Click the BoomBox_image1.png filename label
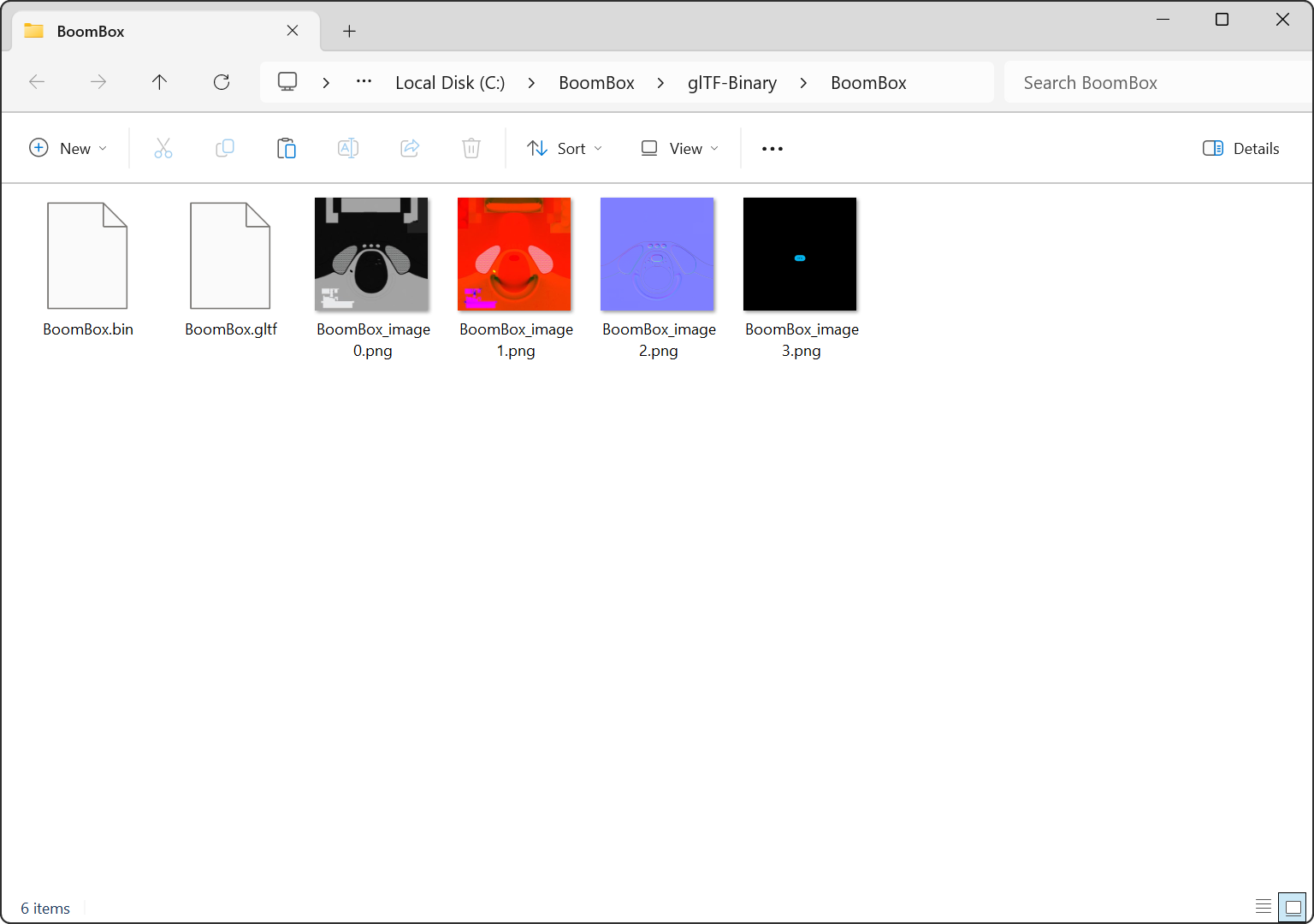 pos(516,340)
